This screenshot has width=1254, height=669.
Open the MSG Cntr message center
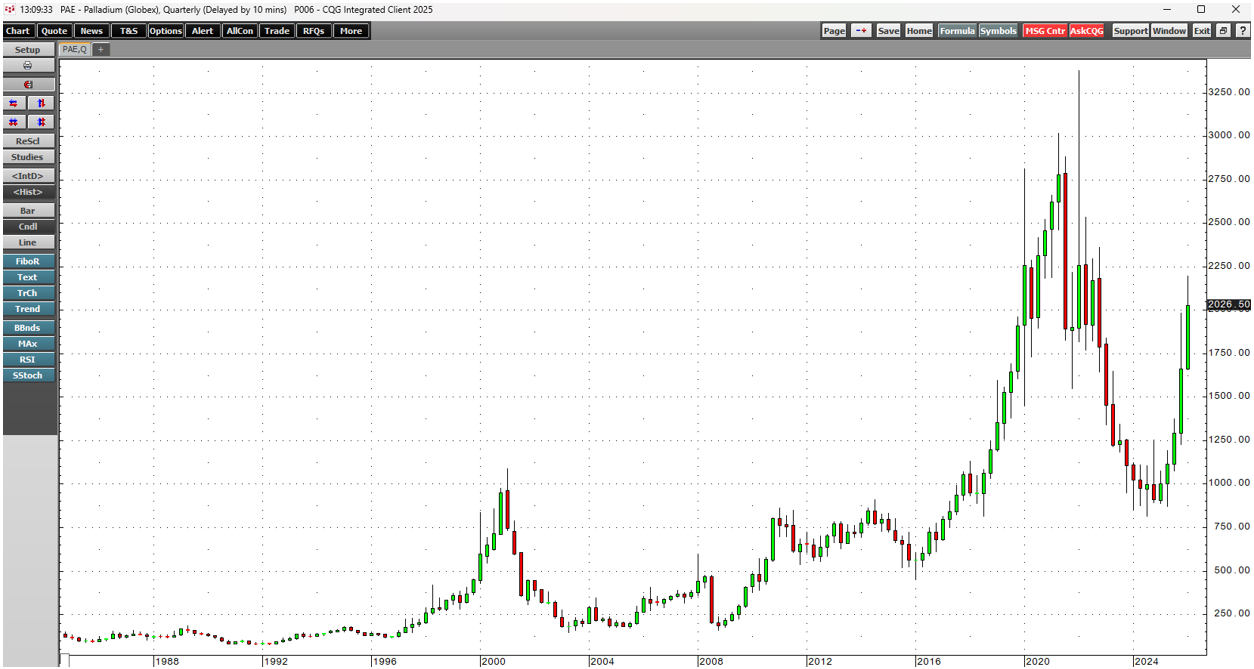tap(1044, 31)
